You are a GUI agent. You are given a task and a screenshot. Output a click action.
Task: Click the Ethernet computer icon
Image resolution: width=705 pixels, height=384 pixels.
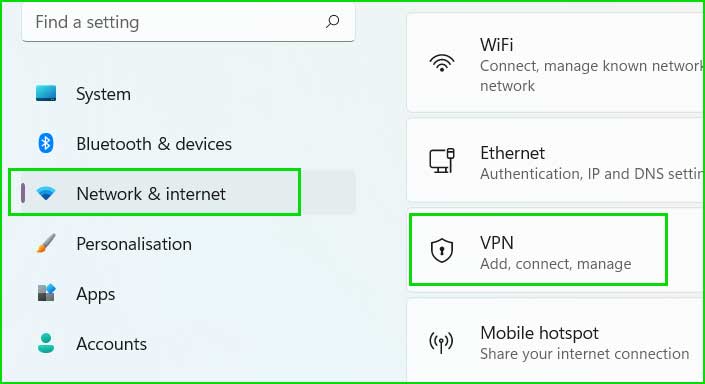442,161
